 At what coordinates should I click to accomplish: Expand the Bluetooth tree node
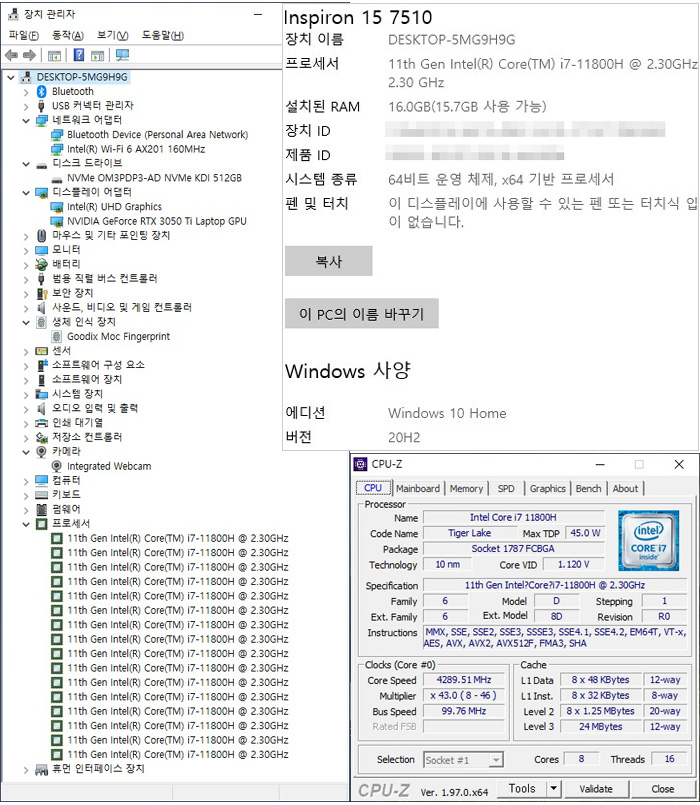26,92
